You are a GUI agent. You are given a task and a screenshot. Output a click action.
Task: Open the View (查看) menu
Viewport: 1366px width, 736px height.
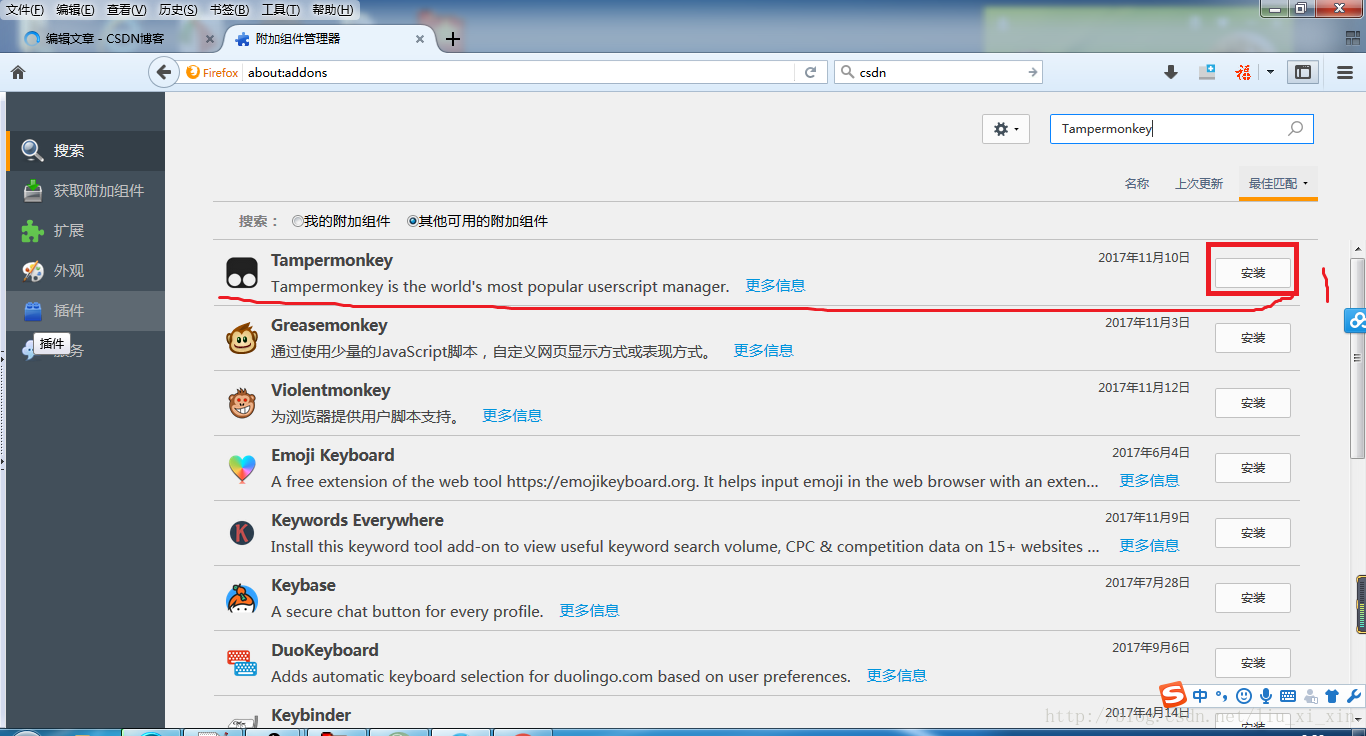pos(126,10)
